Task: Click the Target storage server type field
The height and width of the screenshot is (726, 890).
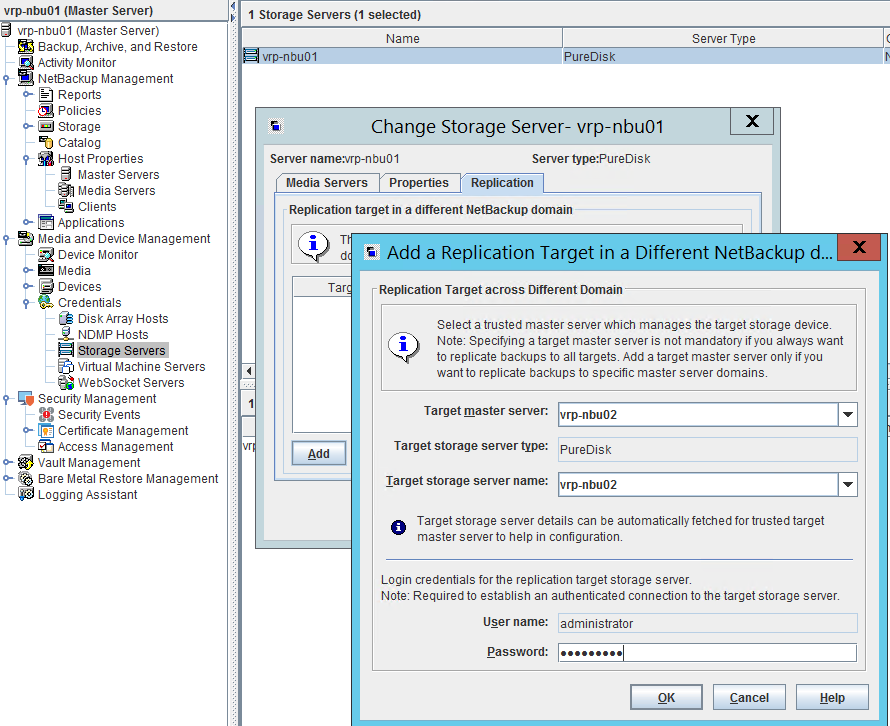Action: pos(707,450)
